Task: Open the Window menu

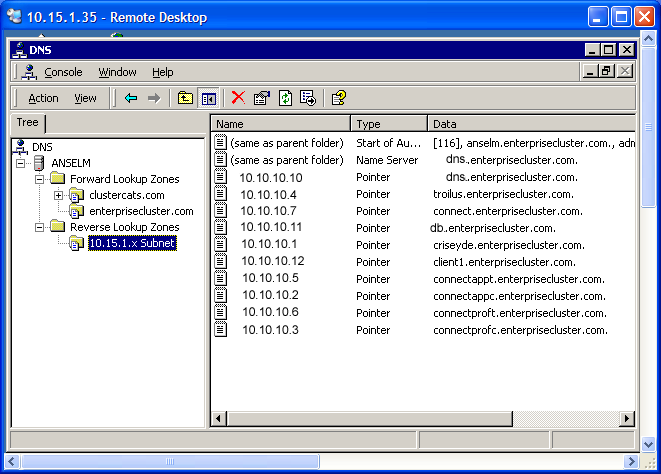Action: [118, 72]
